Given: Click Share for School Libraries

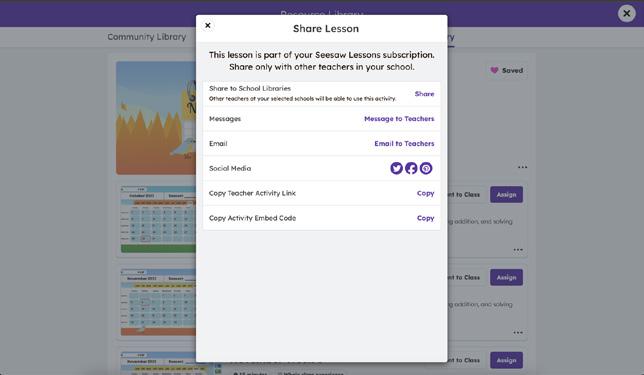Looking at the screenshot, I should tap(424, 94).
